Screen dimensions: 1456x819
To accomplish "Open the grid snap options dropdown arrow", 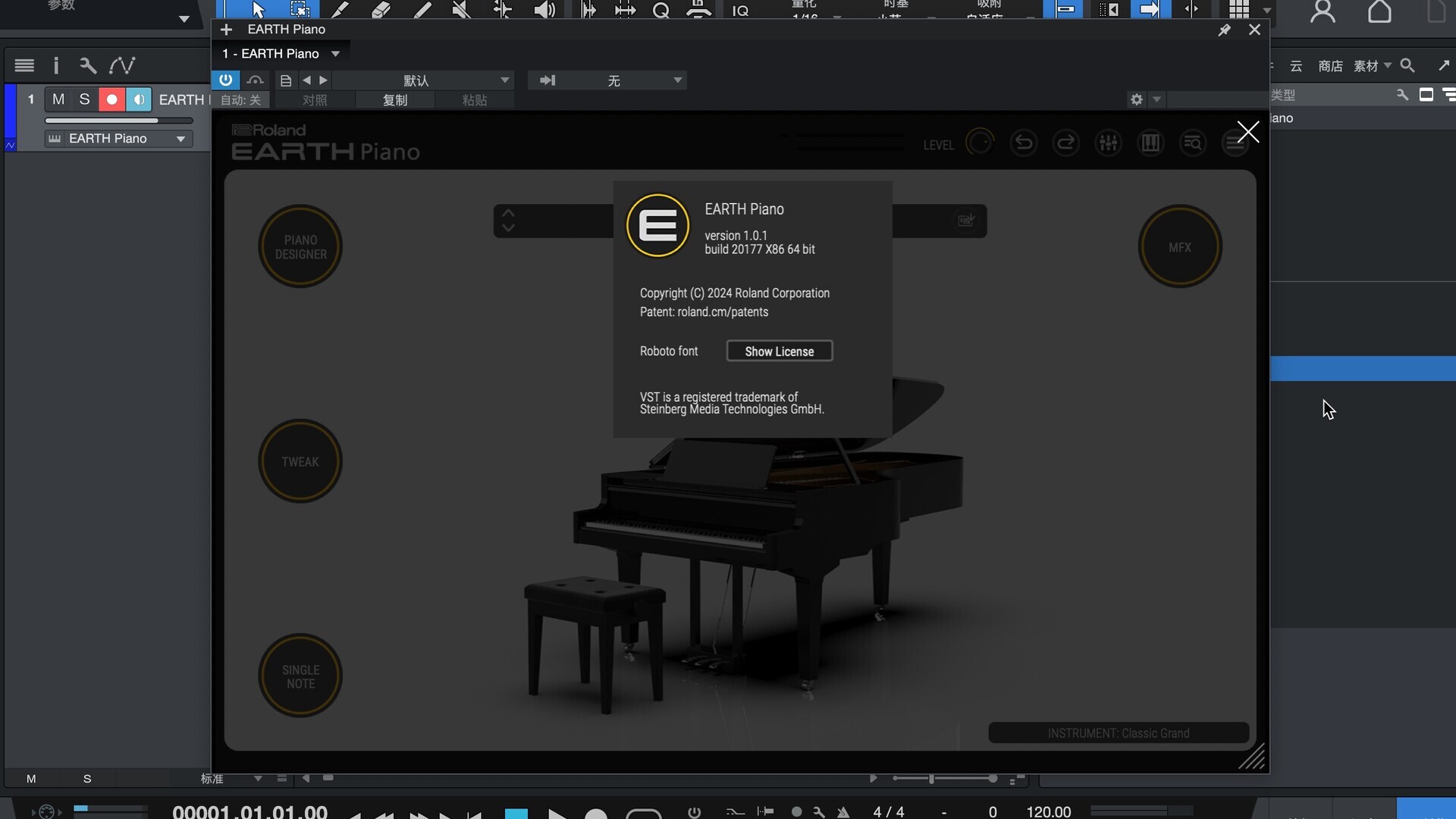I will point(1266,11).
